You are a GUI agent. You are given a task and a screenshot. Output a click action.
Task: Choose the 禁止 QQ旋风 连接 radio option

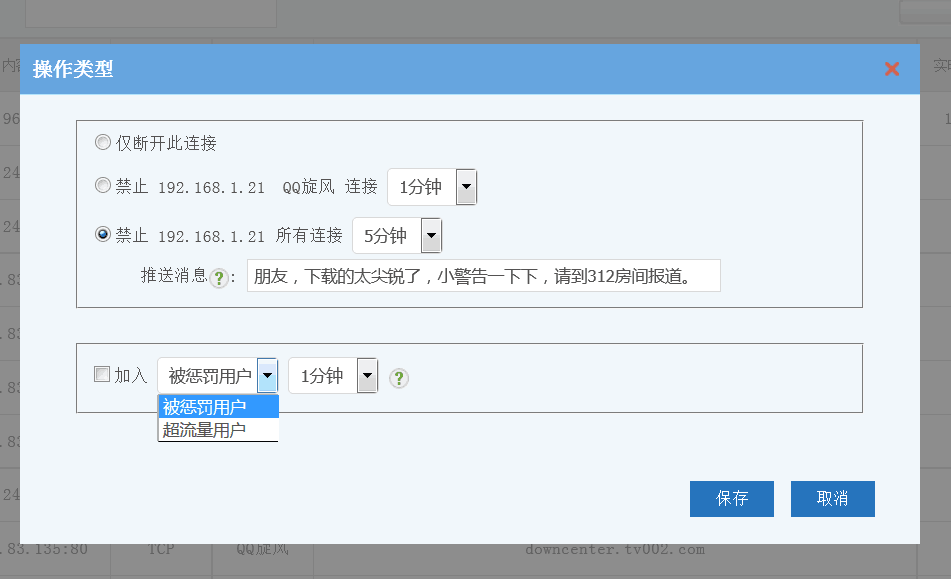[103, 186]
